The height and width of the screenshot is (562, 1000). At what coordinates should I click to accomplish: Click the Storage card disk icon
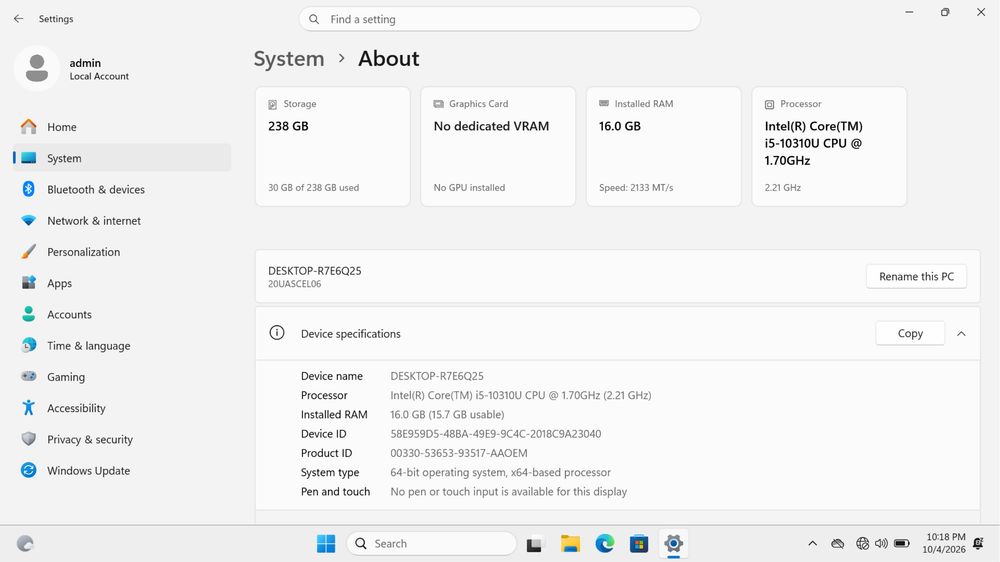click(x=272, y=104)
